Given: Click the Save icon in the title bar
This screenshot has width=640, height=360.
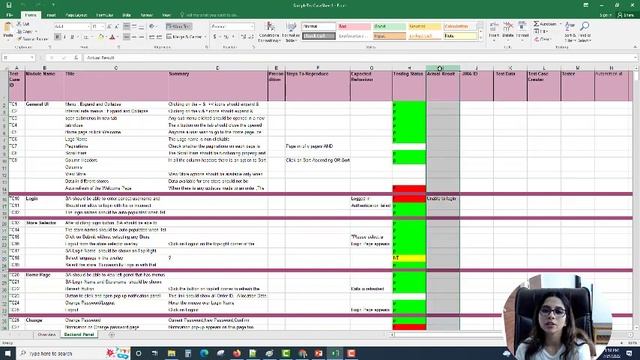Looking at the screenshot, I should [x=9, y=5].
